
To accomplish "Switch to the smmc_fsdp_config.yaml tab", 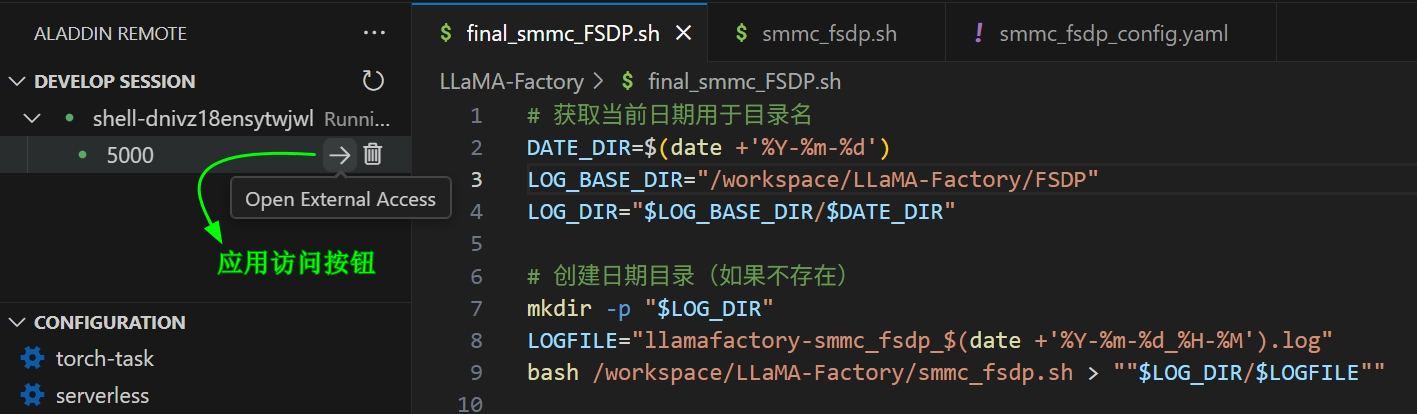I will tap(1113, 33).
